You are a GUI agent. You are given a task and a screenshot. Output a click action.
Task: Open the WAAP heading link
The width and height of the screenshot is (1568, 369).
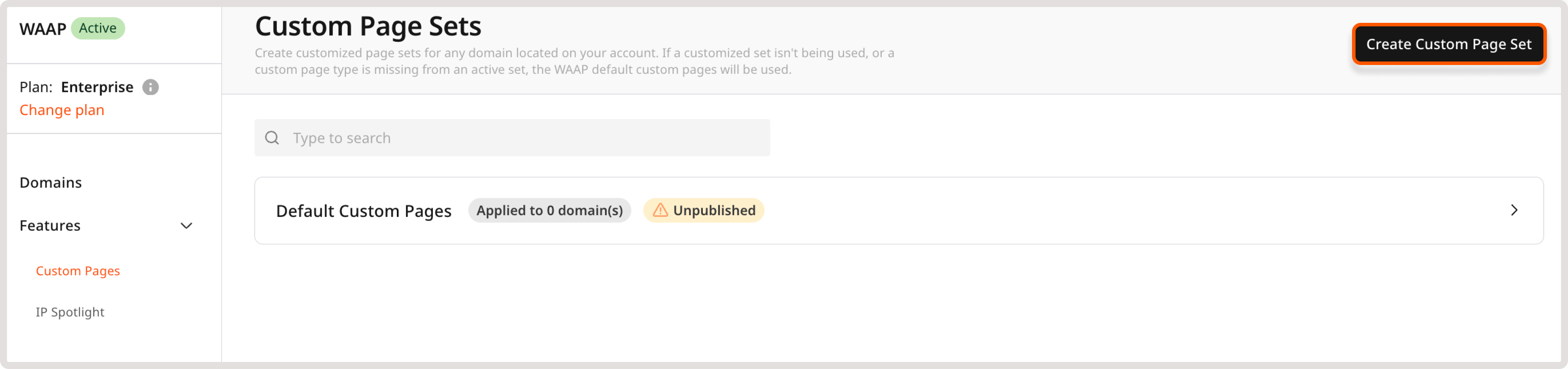point(43,28)
